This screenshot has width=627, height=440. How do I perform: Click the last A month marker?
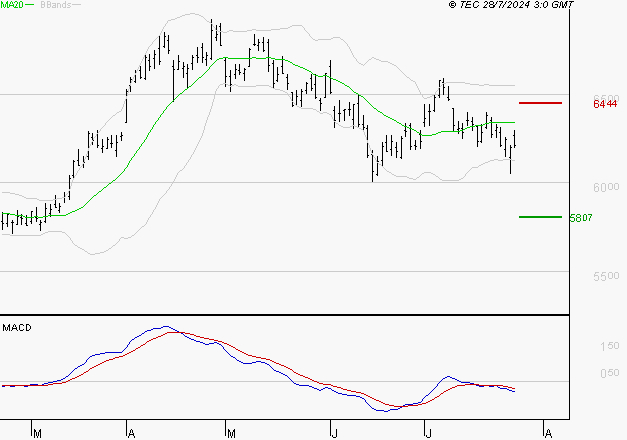(x=548, y=434)
